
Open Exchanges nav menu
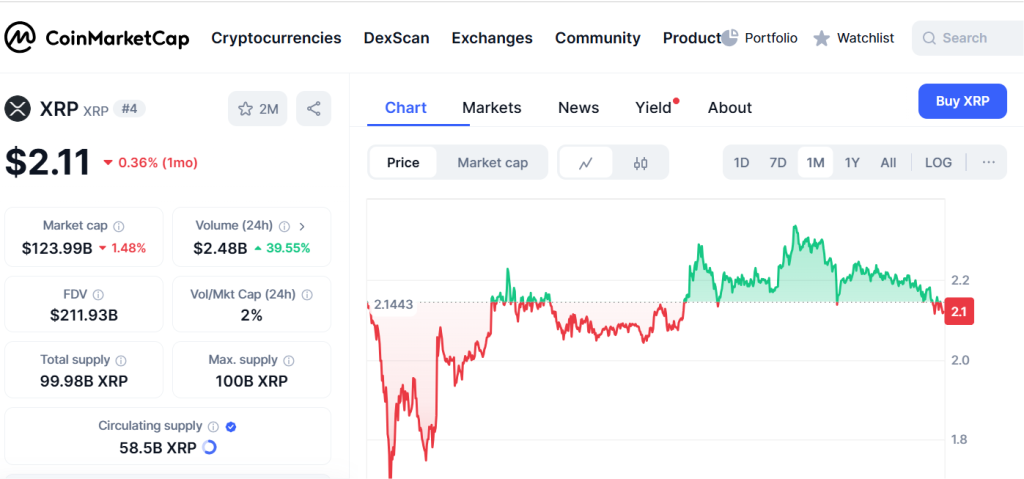tap(492, 38)
